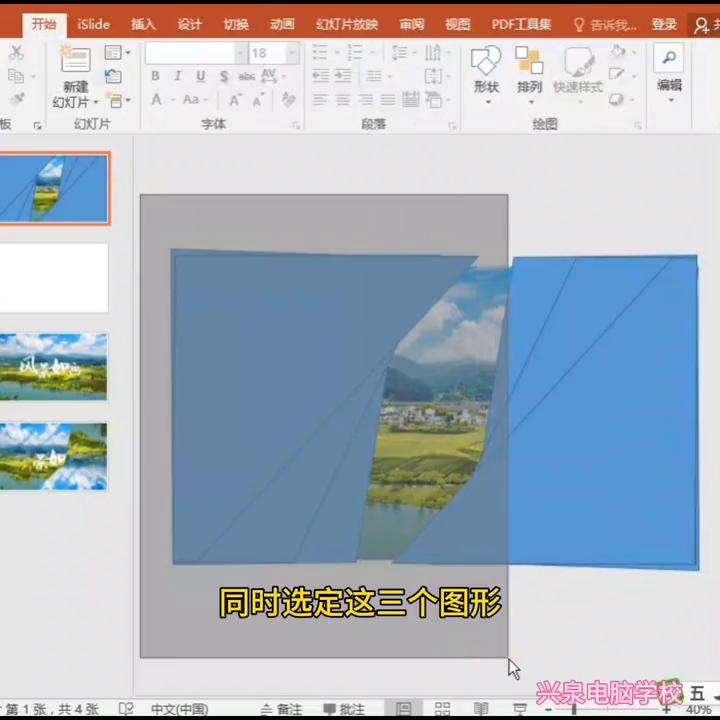
Task: Switch to the 开始 Home tab
Action: [x=44, y=24]
